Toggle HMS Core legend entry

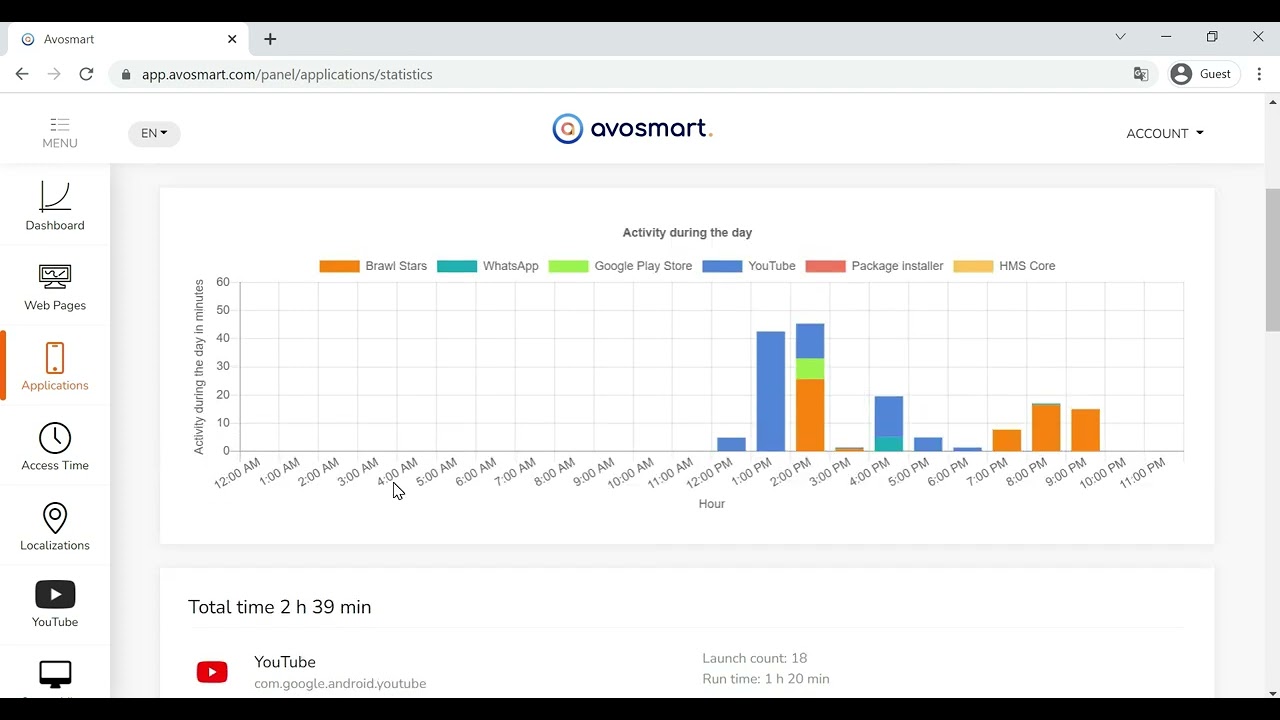coord(1004,266)
